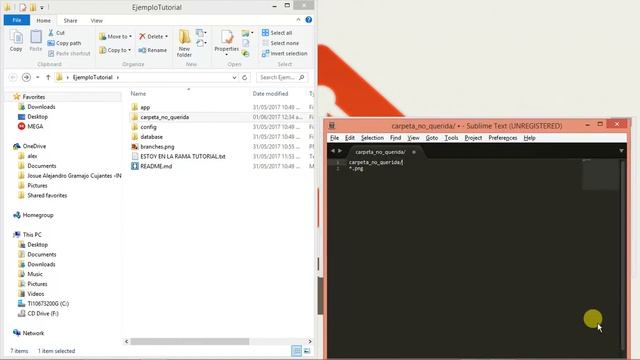The height and width of the screenshot is (360, 640).
Task: Switch to Details view icon in status bar
Action: click(x=296, y=351)
